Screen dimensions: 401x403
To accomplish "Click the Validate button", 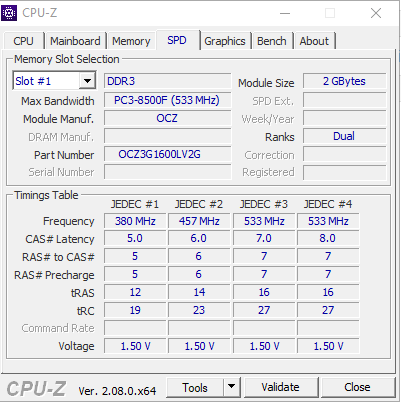I will pyautogui.click(x=280, y=387).
